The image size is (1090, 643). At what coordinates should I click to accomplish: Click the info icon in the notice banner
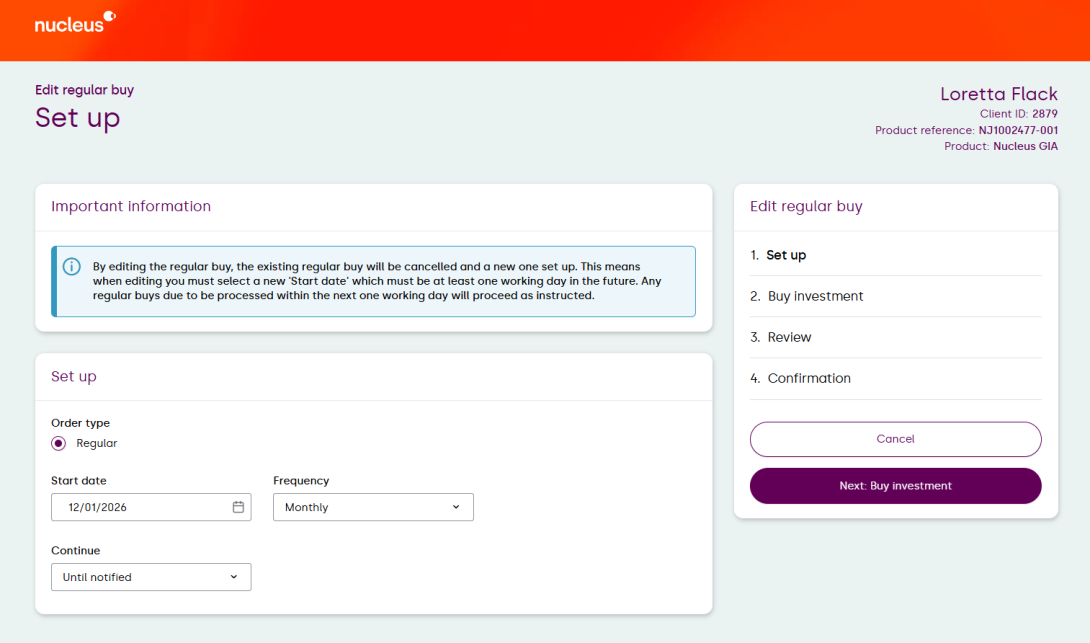(72, 267)
